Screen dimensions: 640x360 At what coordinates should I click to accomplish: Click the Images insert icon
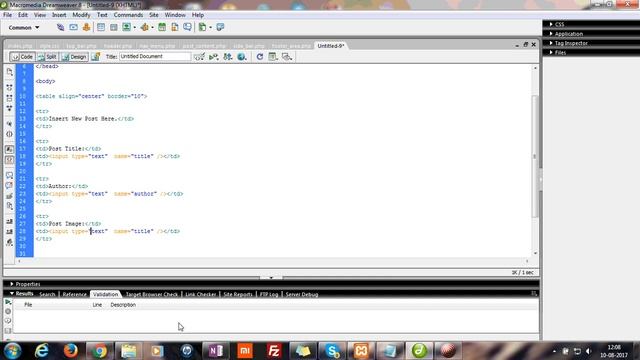coord(127,27)
